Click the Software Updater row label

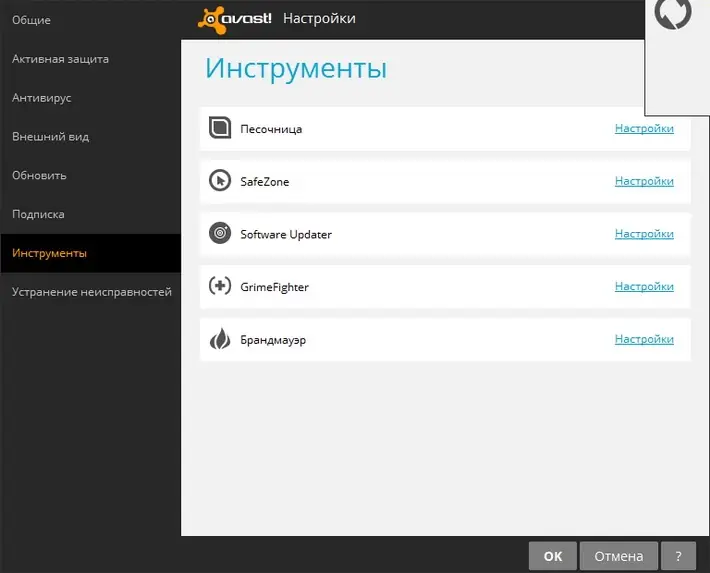point(286,234)
